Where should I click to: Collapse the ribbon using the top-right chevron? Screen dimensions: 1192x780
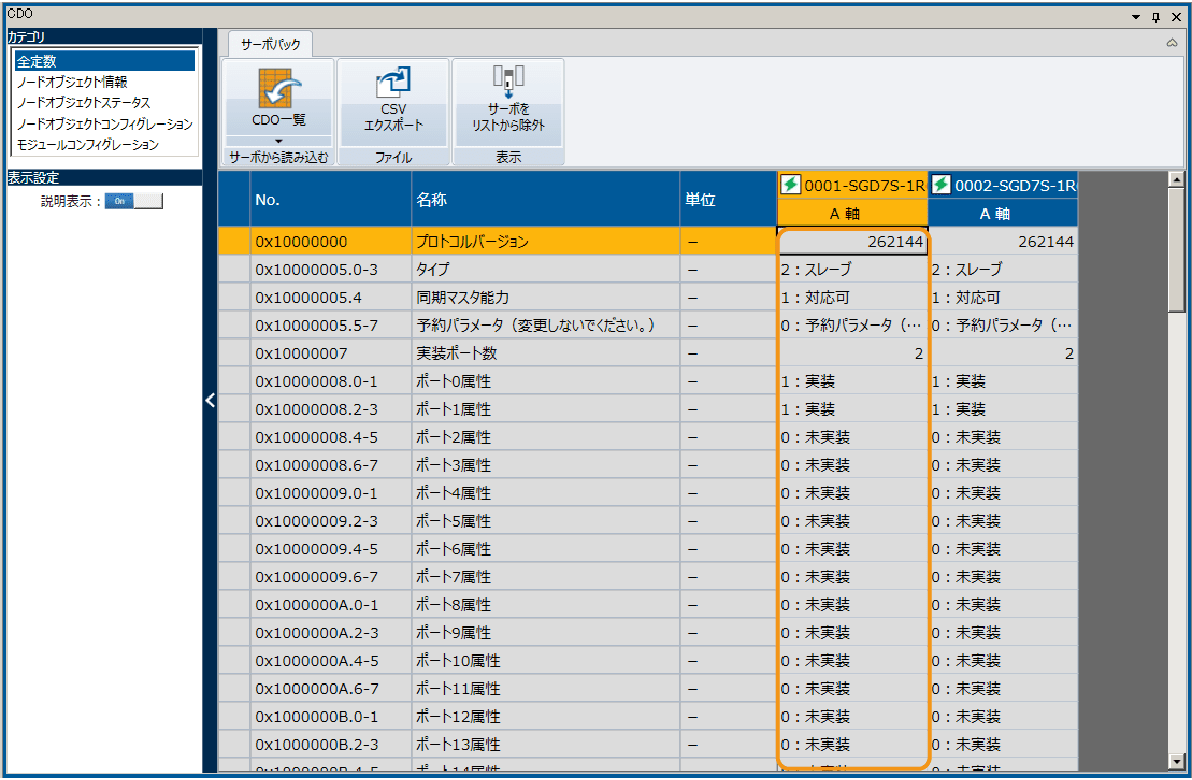(x=1171, y=43)
